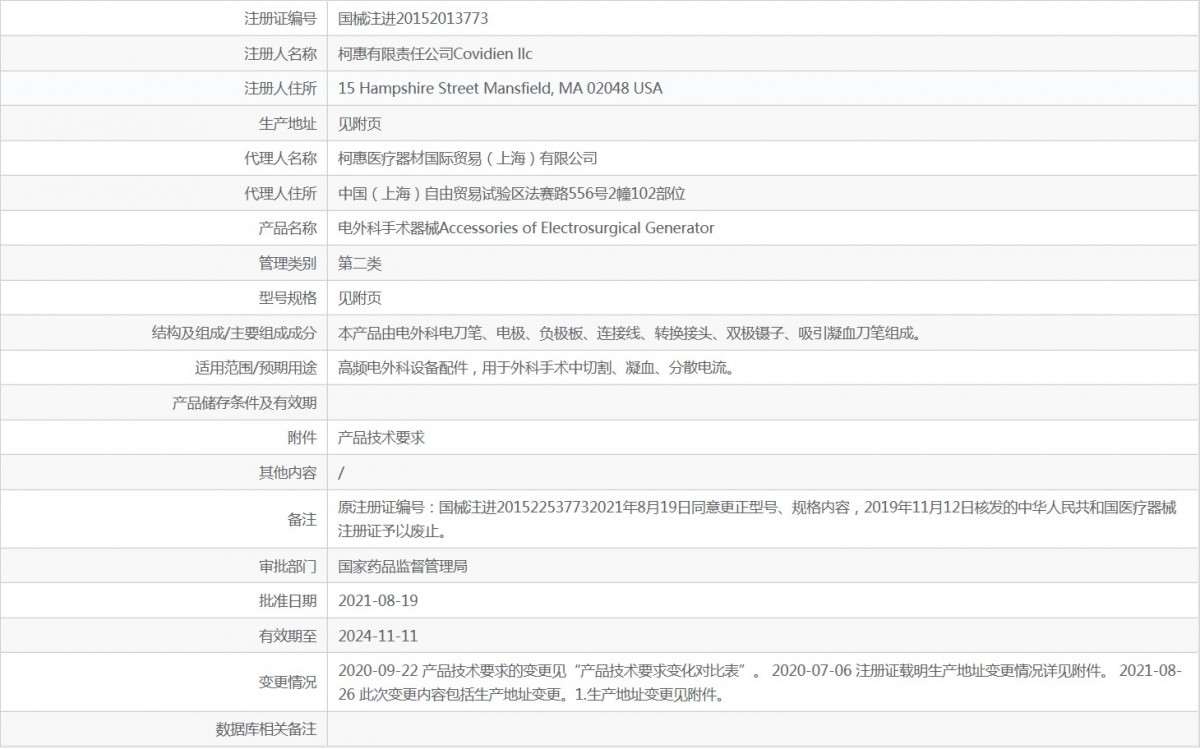Image resolution: width=1200 pixels, height=749 pixels.
Task: Select the 注册证编号 row label
Action: click(280, 18)
